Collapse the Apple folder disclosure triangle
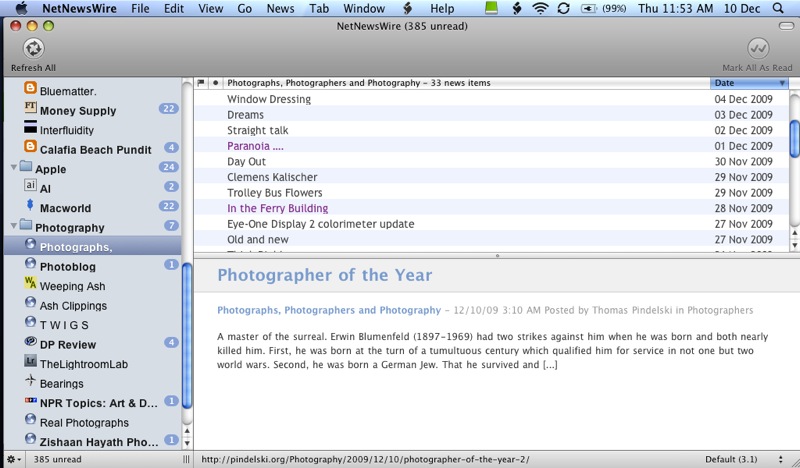800x468 pixels. pyautogui.click(x=14, y=167)
